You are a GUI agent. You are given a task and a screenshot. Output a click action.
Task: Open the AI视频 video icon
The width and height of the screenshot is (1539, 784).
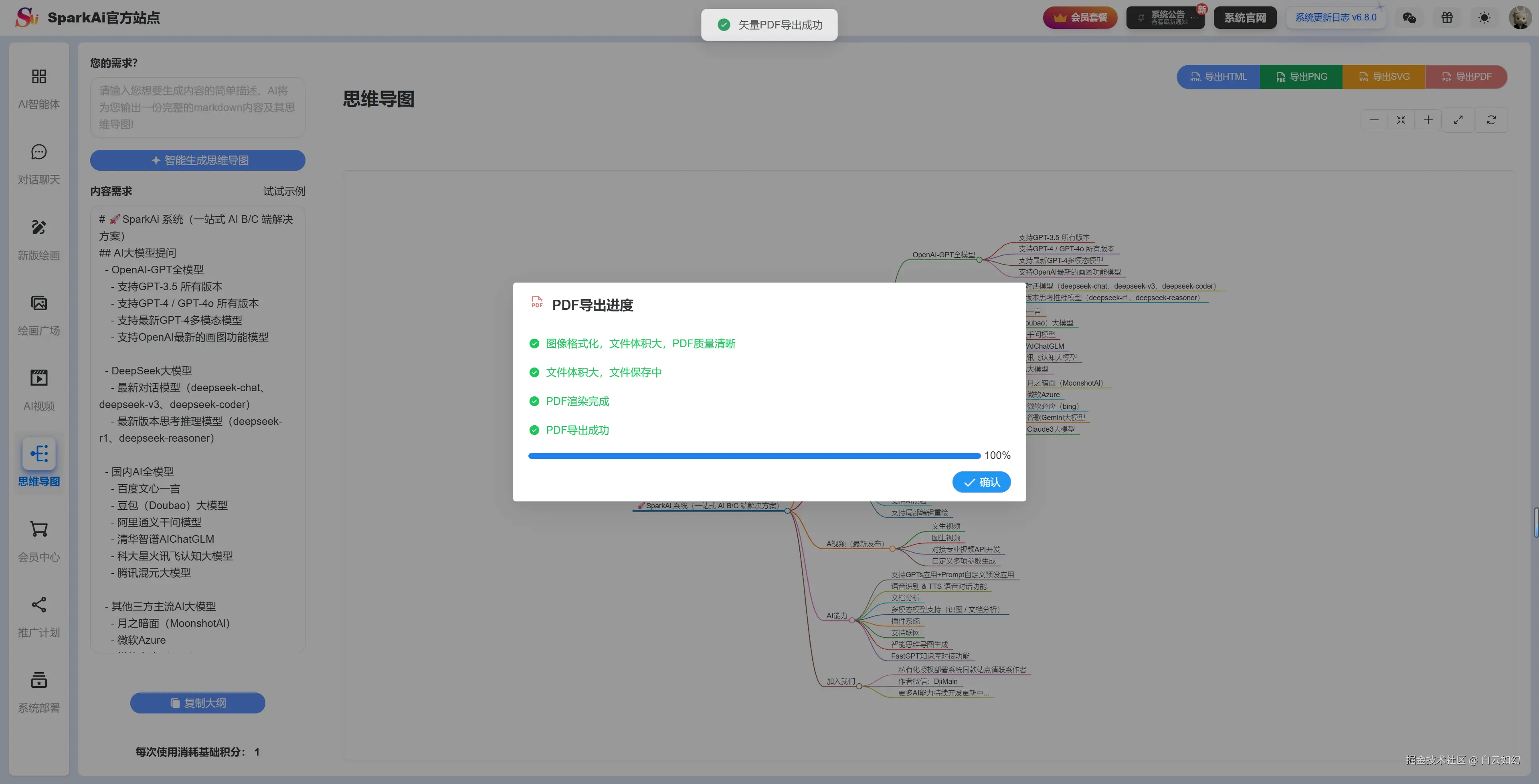(38, 378)
